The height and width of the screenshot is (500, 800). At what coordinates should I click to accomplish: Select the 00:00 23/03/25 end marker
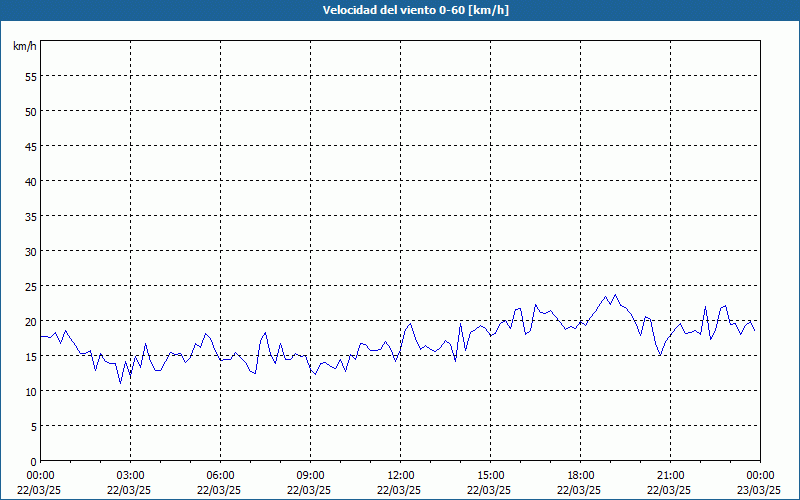(x=759, y=483)
